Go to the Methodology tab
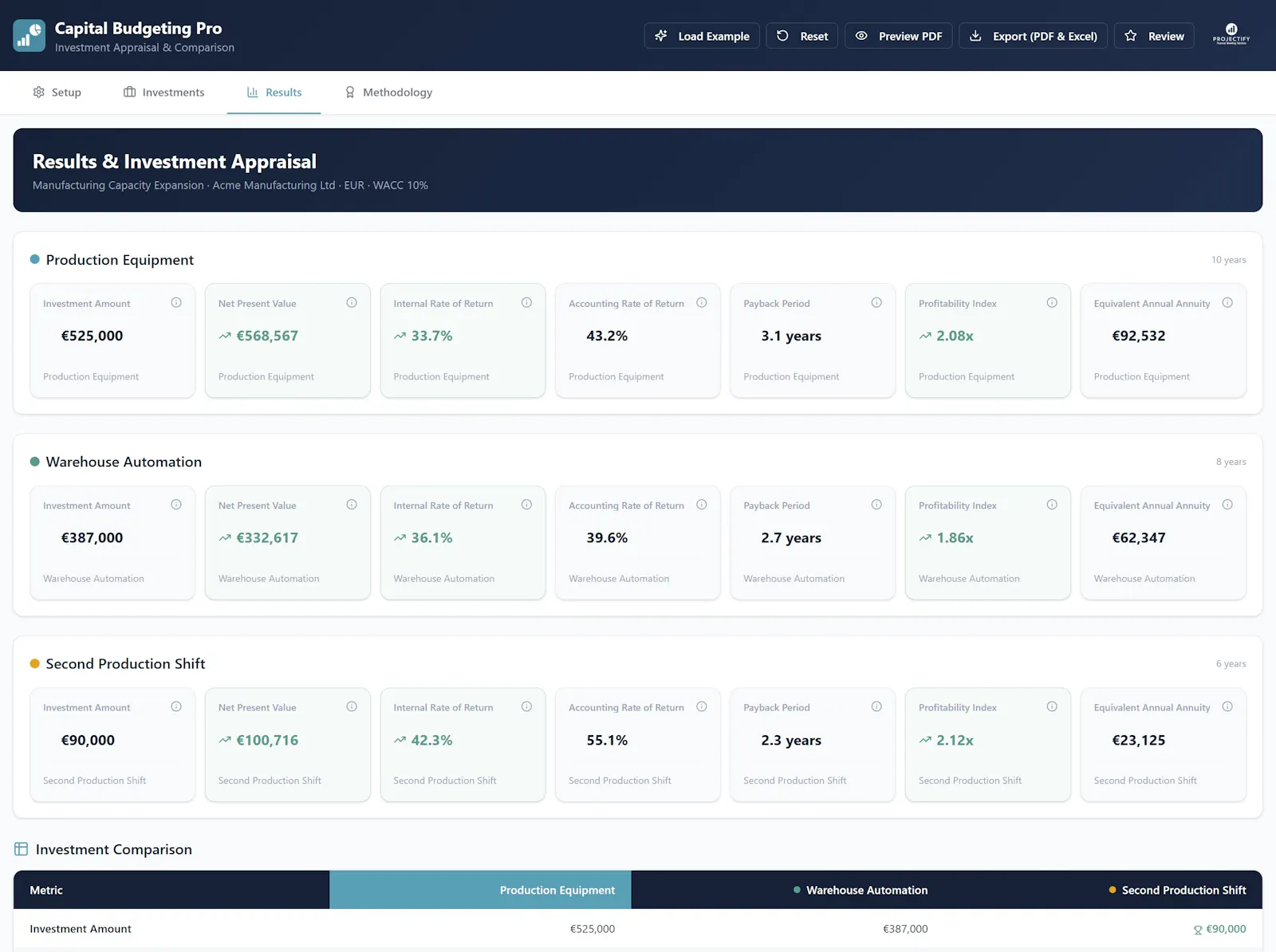Viewport: 1276px width, 952px height. point(388,92)
